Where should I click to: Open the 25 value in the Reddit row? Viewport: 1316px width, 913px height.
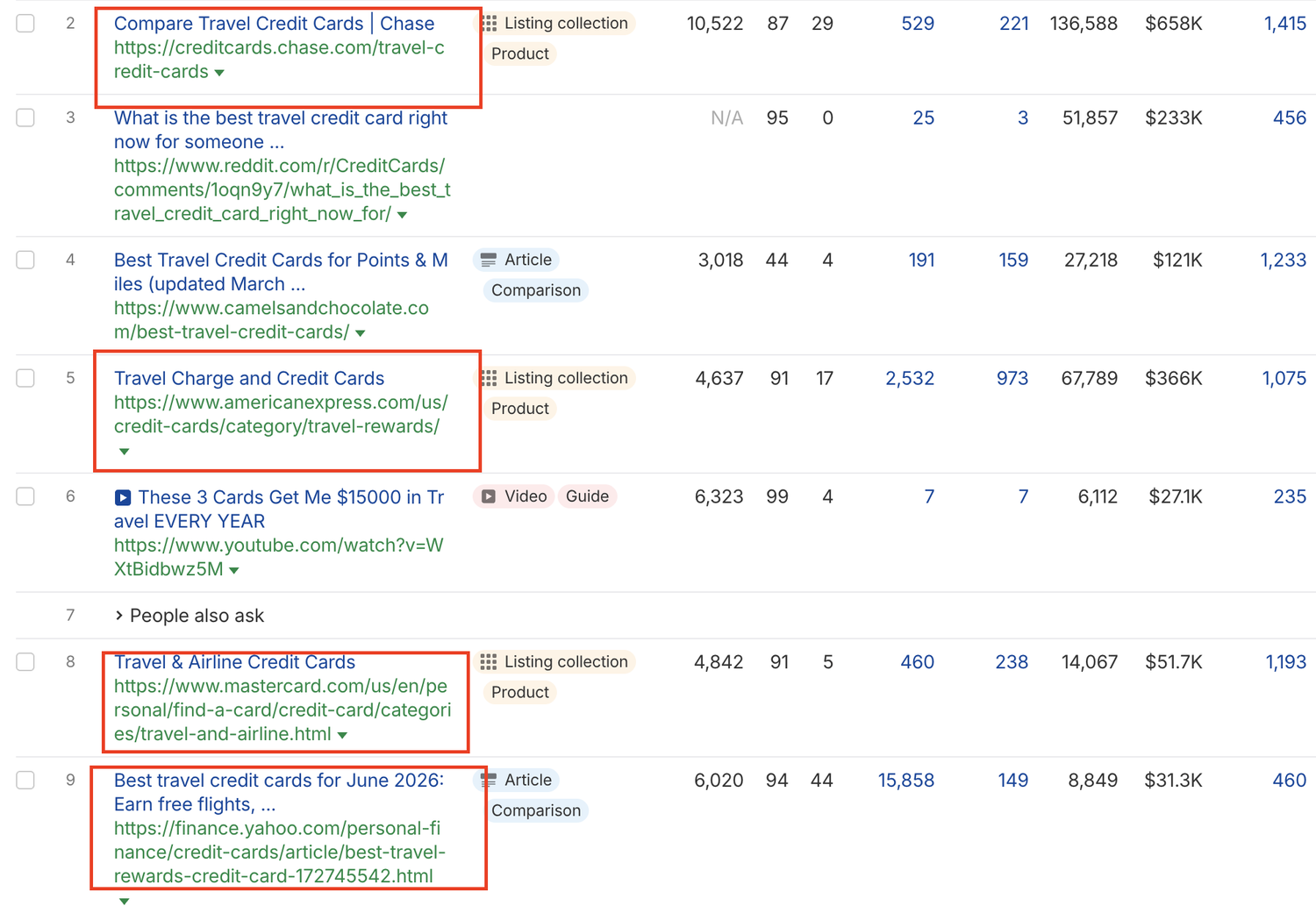point(924,118)
